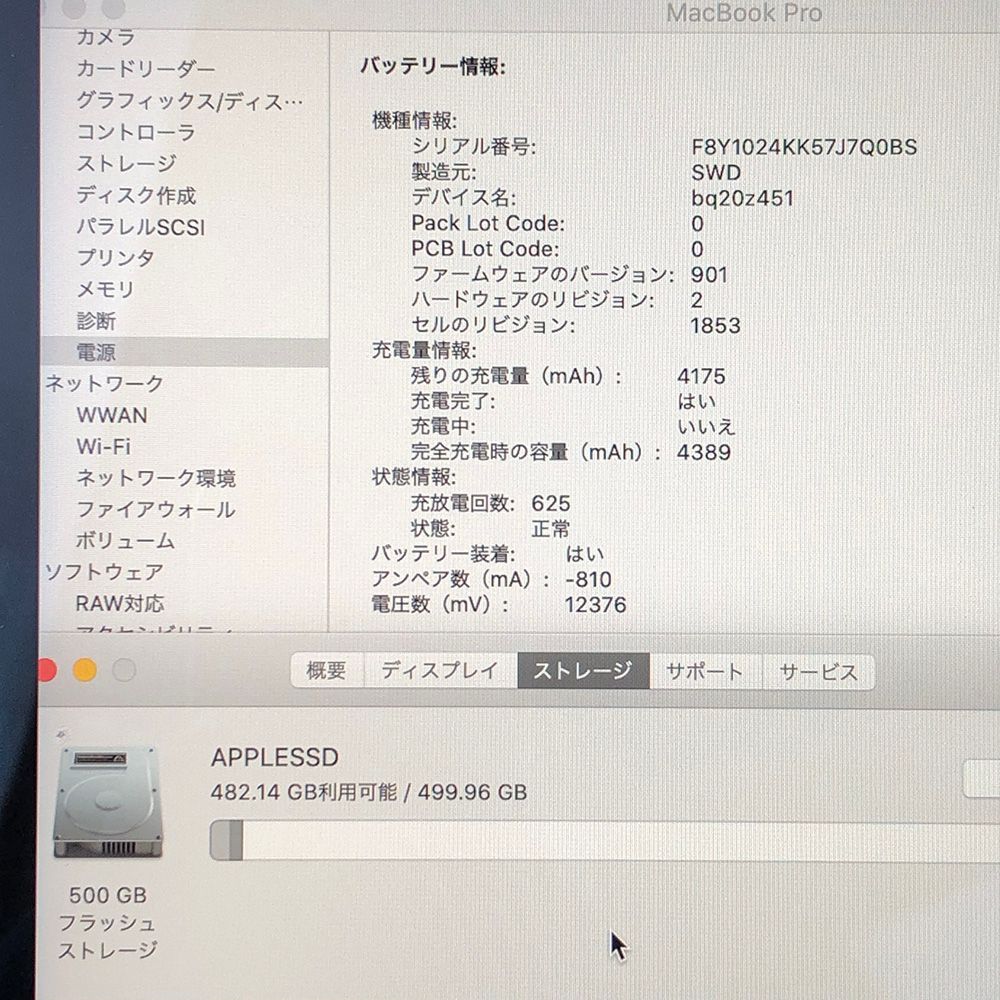
Task: Open グラフィックス/ディス… sidebar entry
Action: coord(189,101)
